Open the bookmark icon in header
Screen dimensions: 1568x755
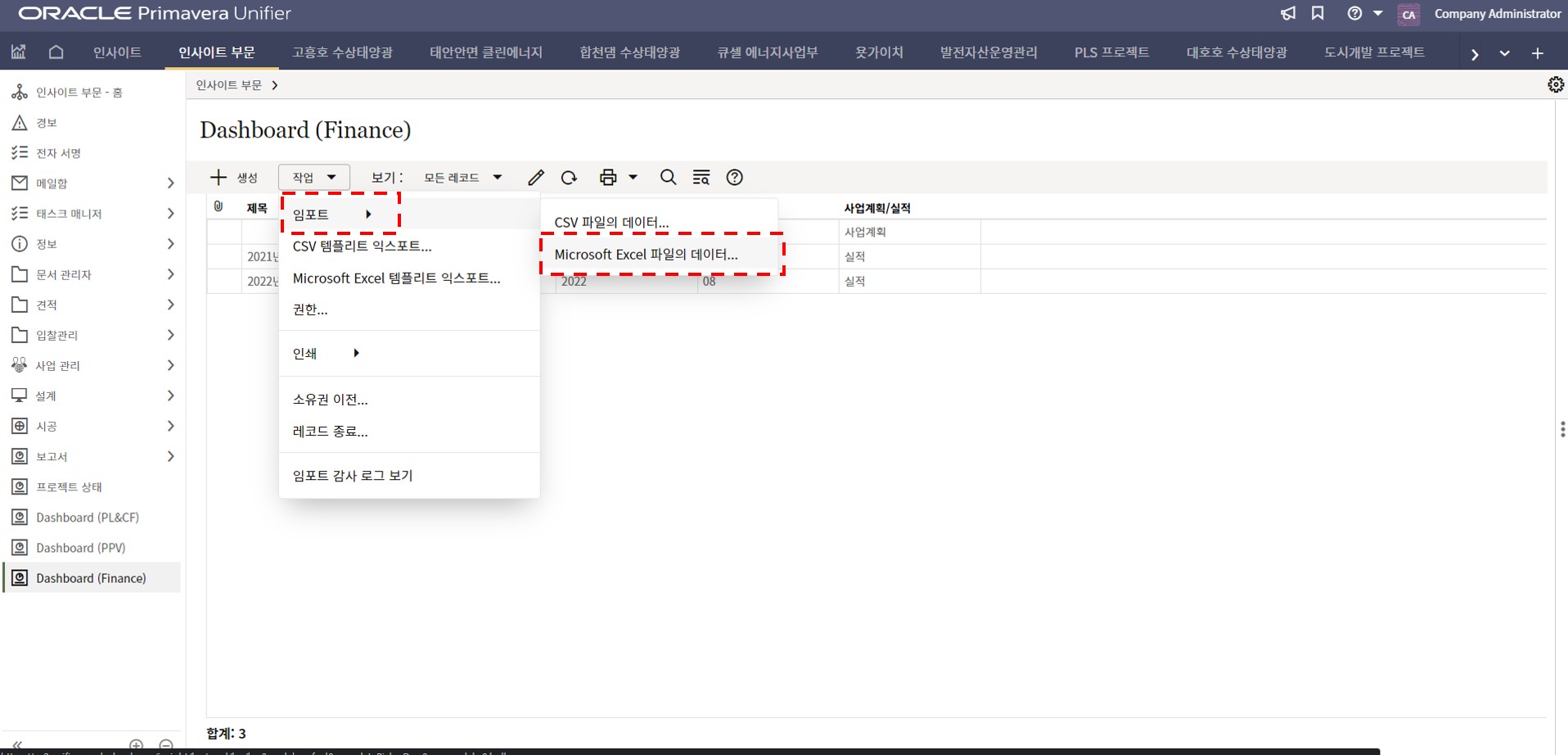[1318, 14]
